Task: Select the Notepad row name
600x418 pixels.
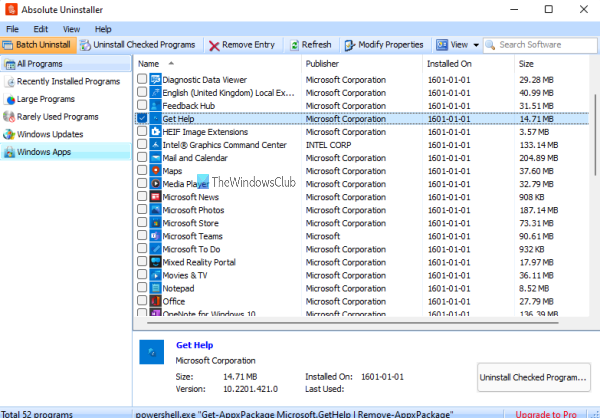Action: click(x=178, y=288)
